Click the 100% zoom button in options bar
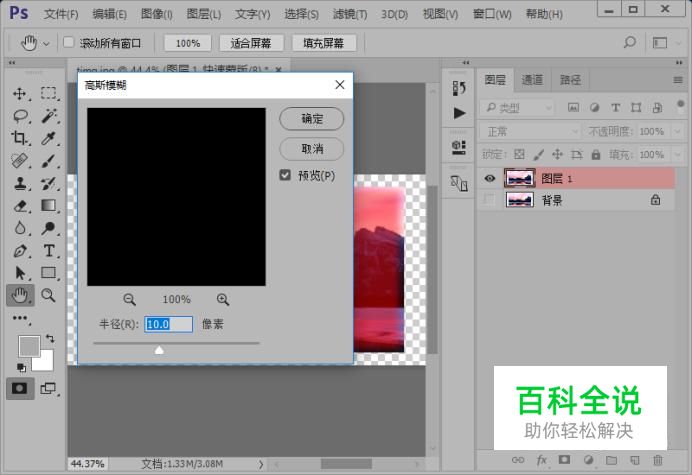Viewport: 692px width, 475px height. 188,43
